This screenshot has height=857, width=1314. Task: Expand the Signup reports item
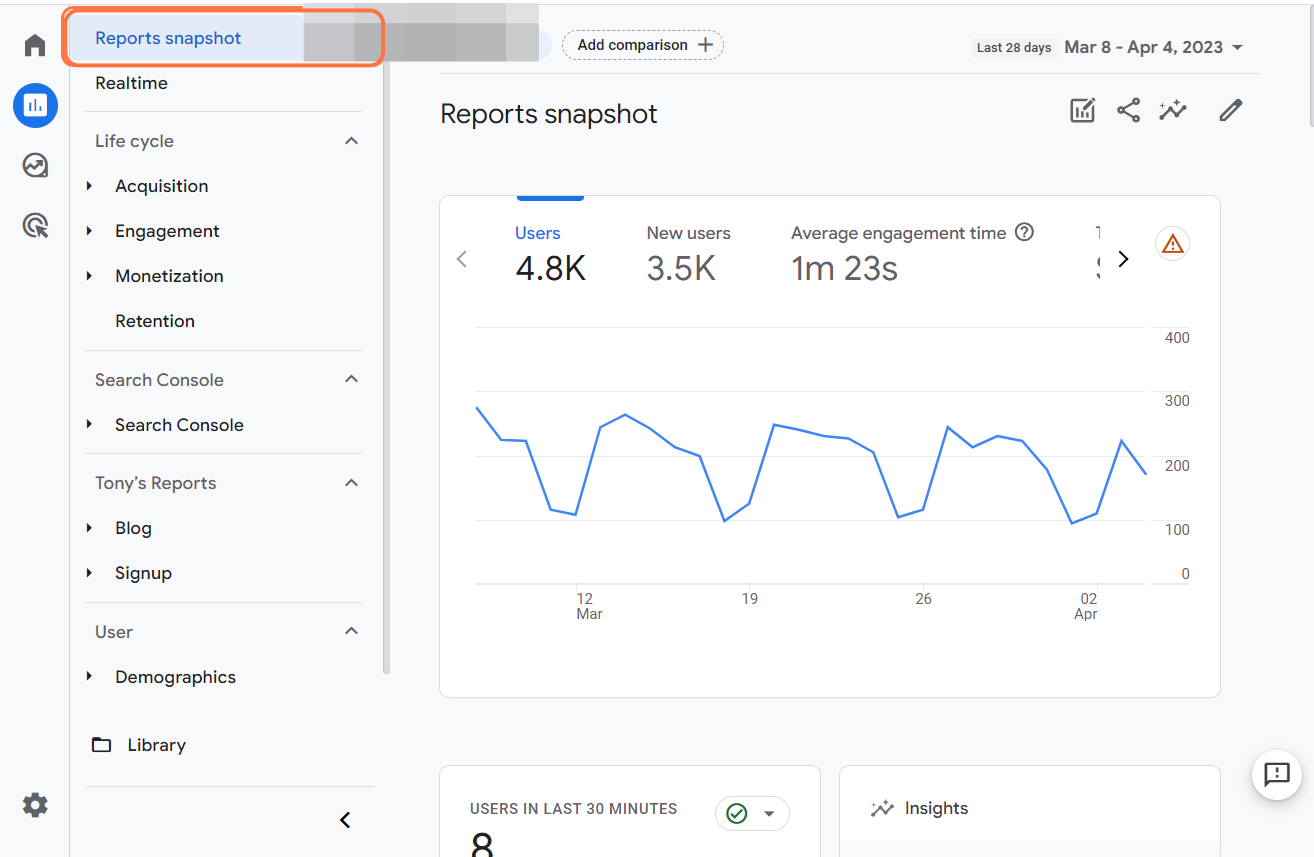coord(90,573)
